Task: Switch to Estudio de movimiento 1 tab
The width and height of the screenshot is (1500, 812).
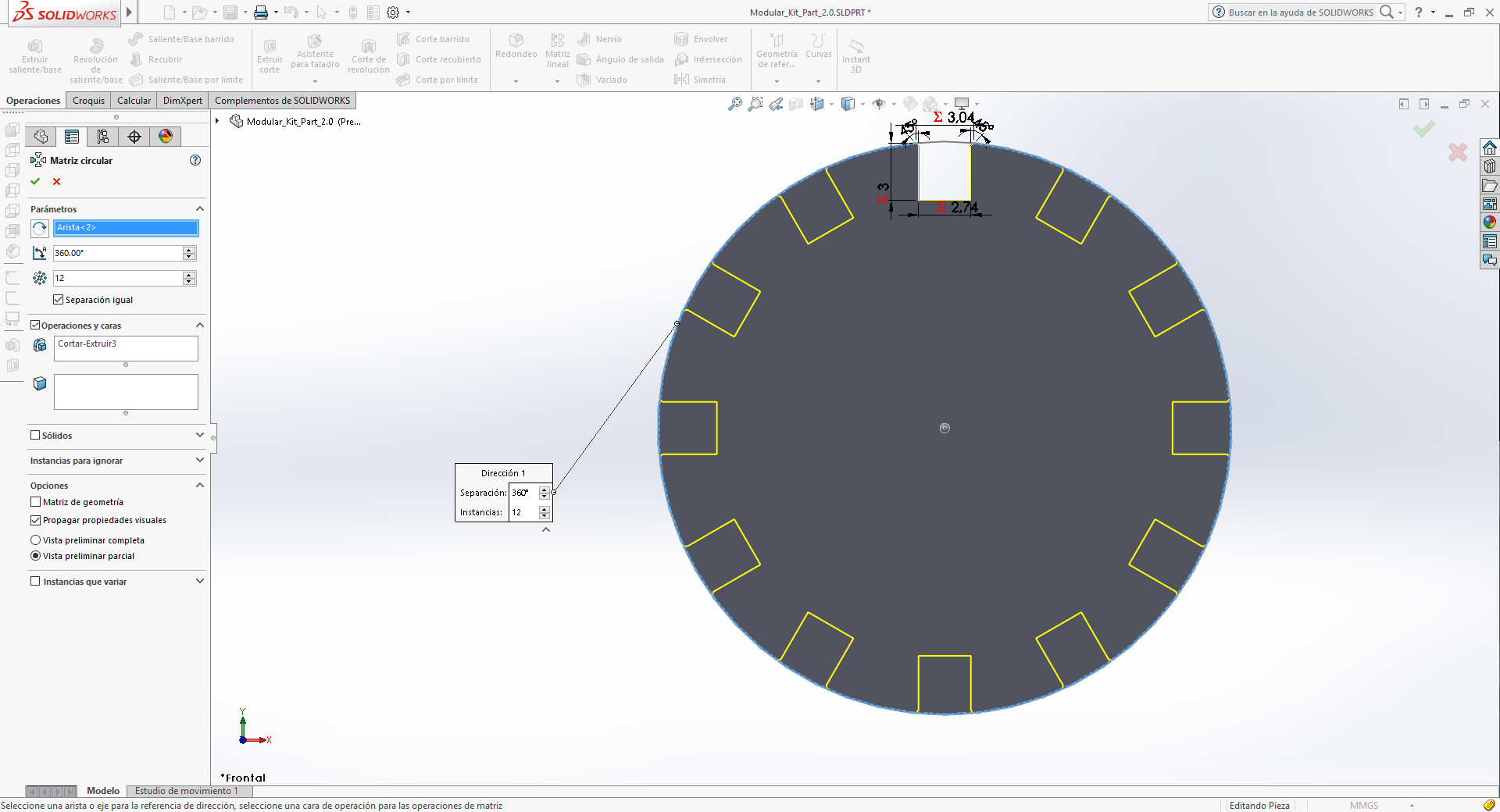Action: pos(186,791)
